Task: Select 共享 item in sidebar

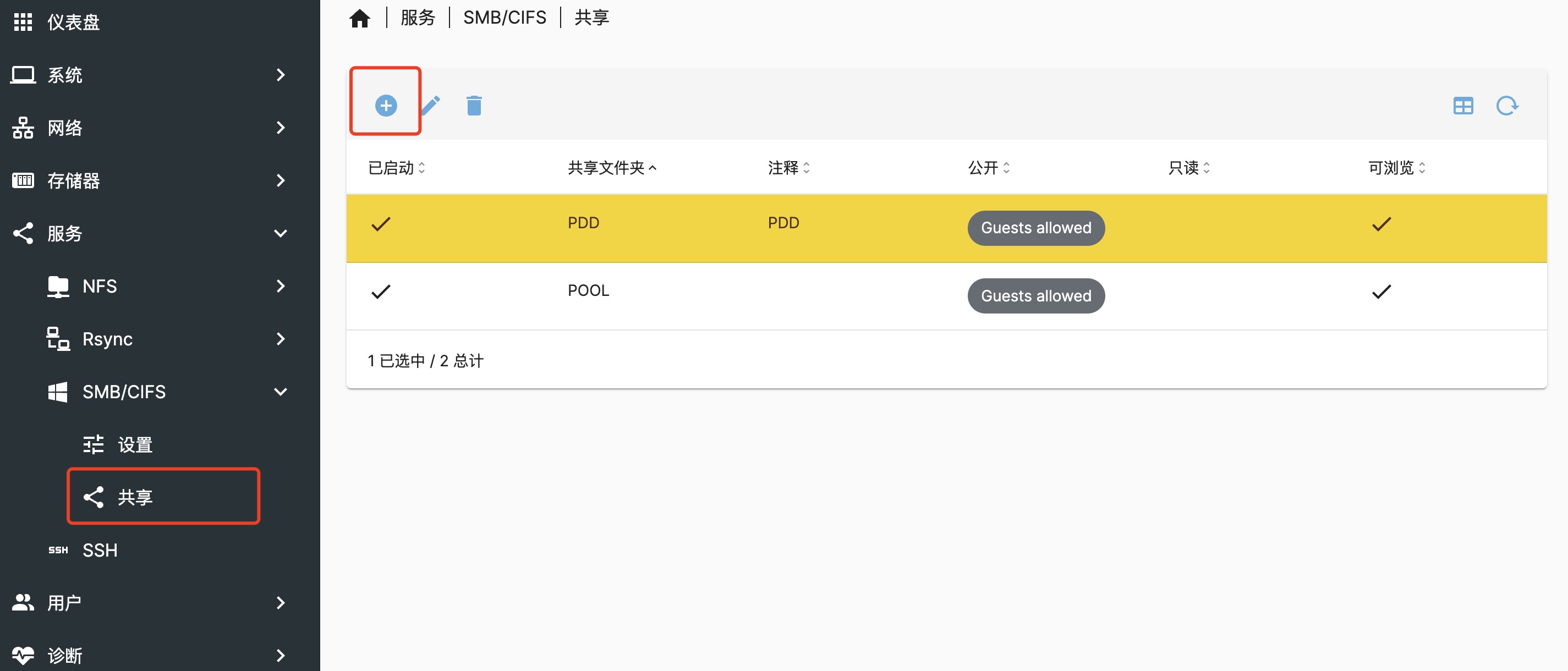Action: point(135,497)
